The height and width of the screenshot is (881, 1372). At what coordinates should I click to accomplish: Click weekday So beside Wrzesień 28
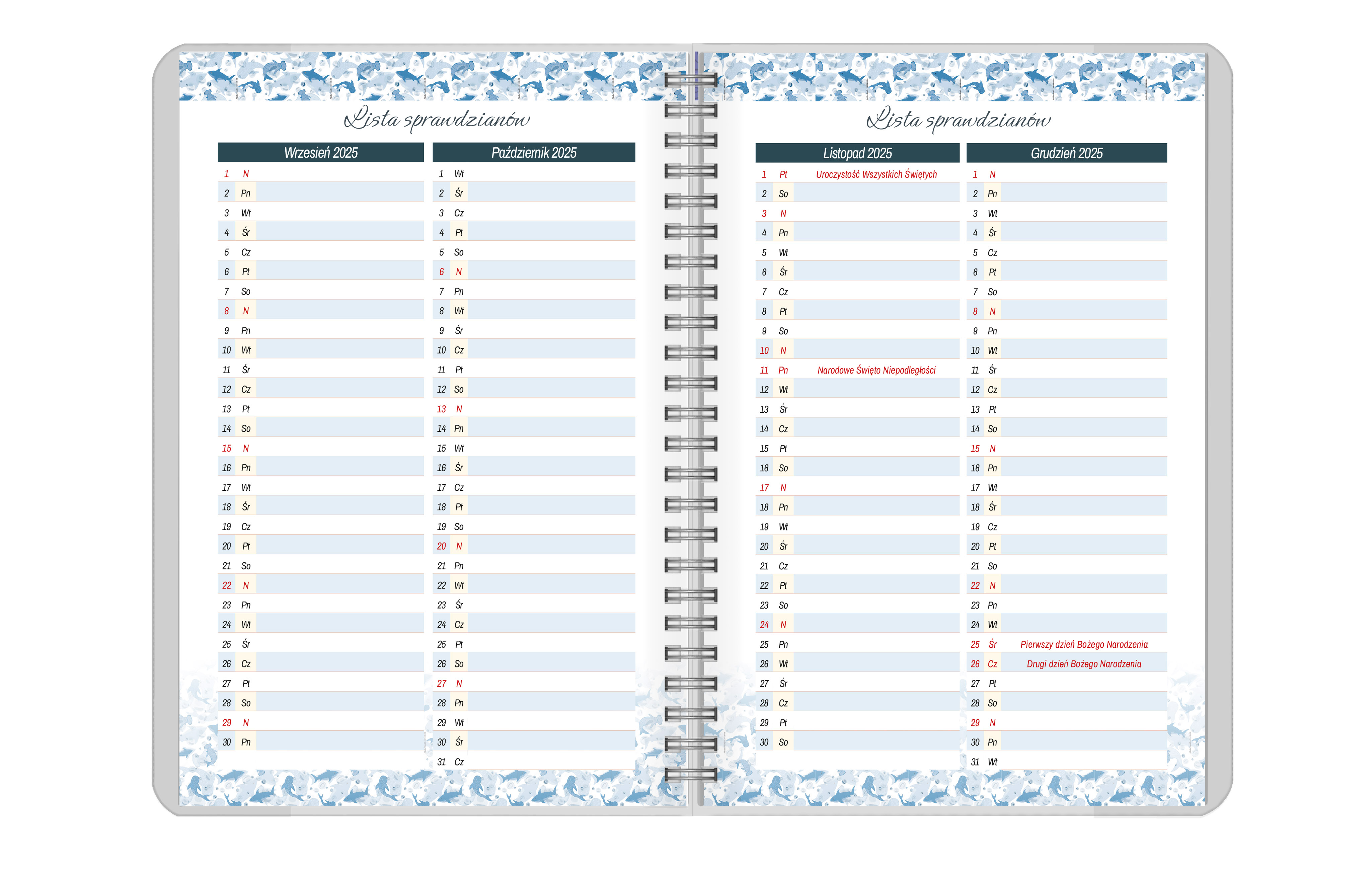(x=246, y=703)
